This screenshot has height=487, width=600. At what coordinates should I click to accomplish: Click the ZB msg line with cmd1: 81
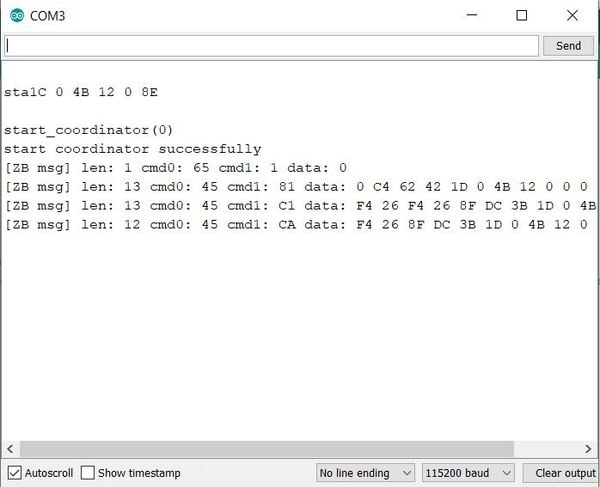click(x=296, y=187)
